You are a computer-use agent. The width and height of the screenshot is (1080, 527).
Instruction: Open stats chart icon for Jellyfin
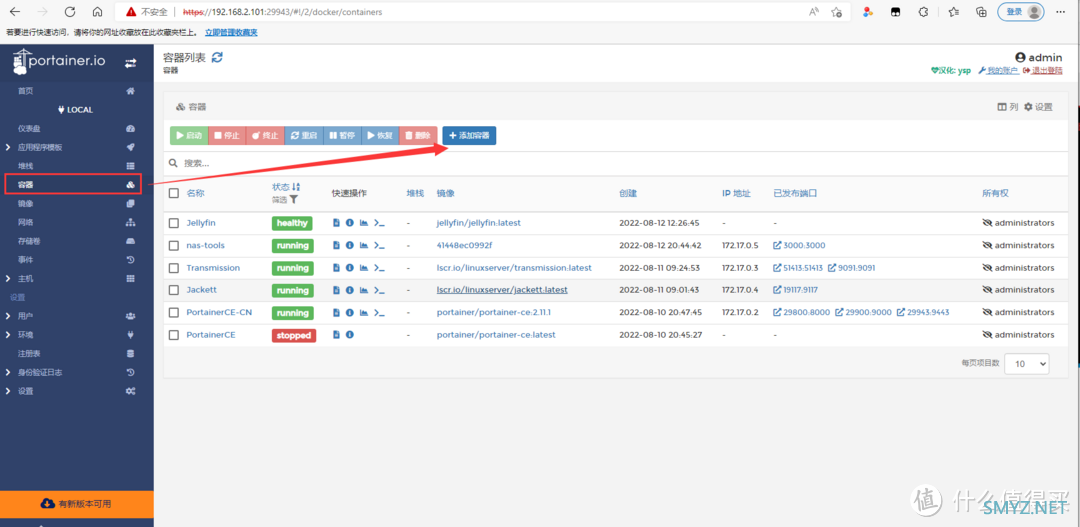tap(364, 223)
